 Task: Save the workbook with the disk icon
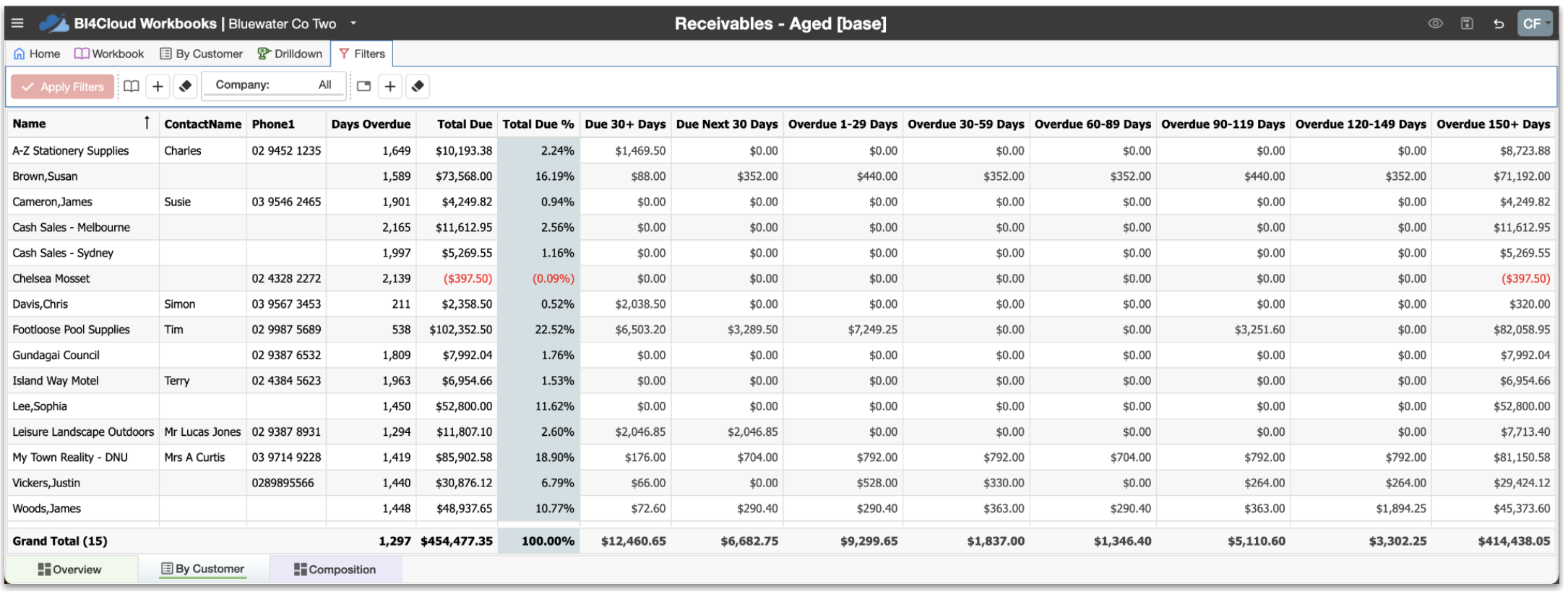click(1467, 23)
